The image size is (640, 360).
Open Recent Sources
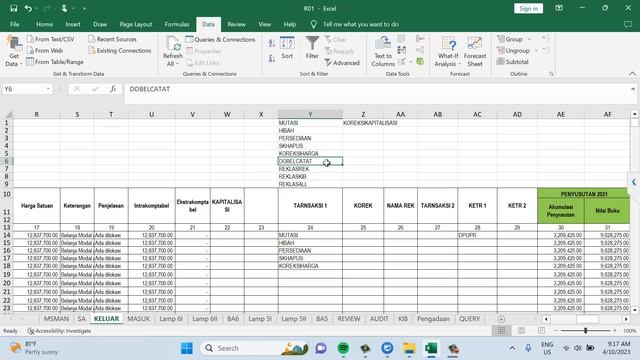point(112,39)
